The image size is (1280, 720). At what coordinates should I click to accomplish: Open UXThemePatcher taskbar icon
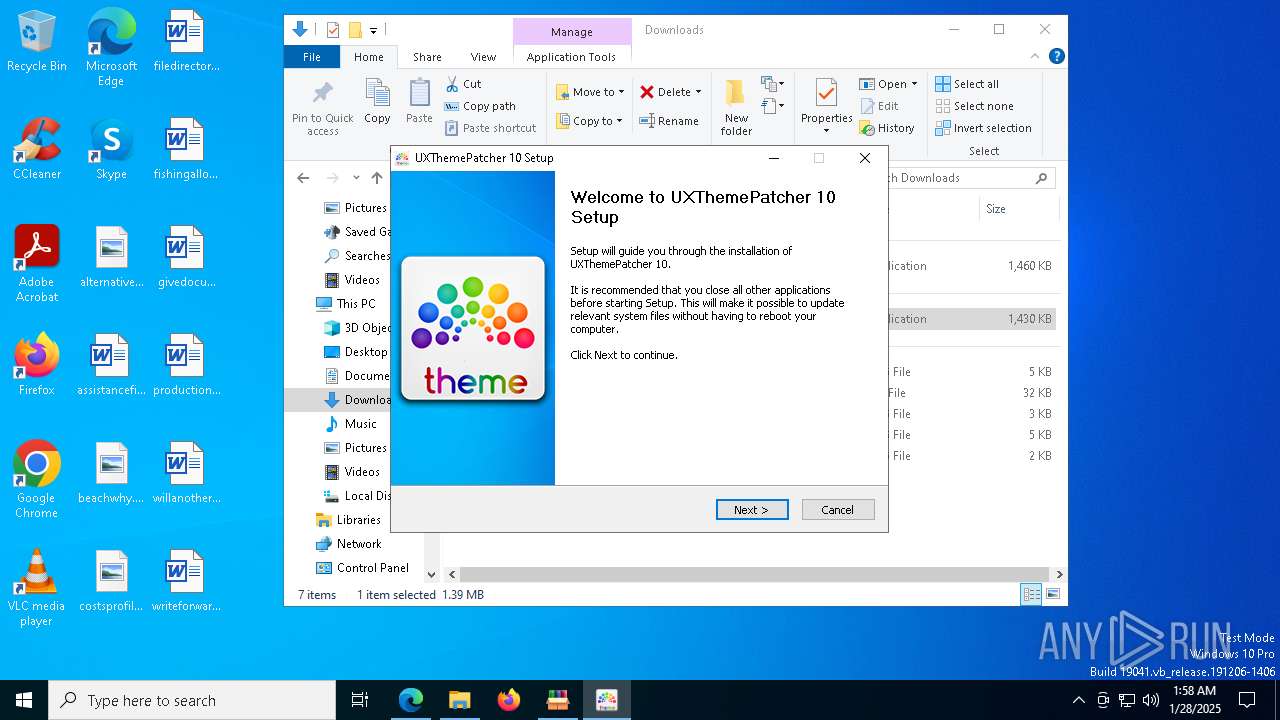[x=607, y=700]
